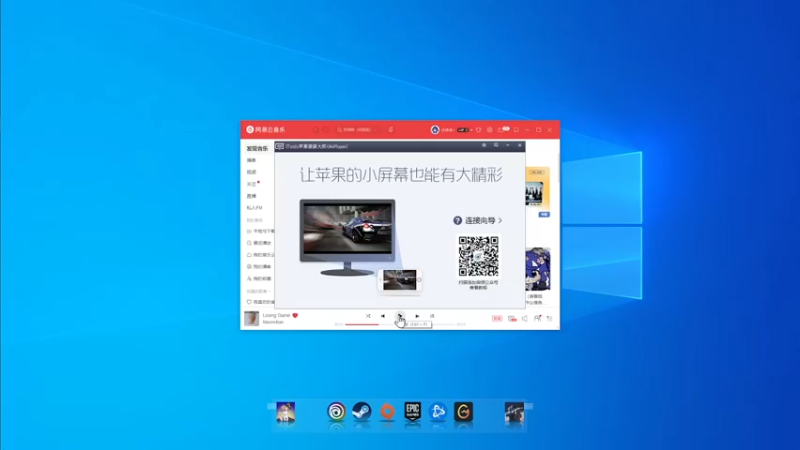This screenshot has width=800, height=450.
Task: Open the play queue list icon
Action: click(x=550, y=318)
